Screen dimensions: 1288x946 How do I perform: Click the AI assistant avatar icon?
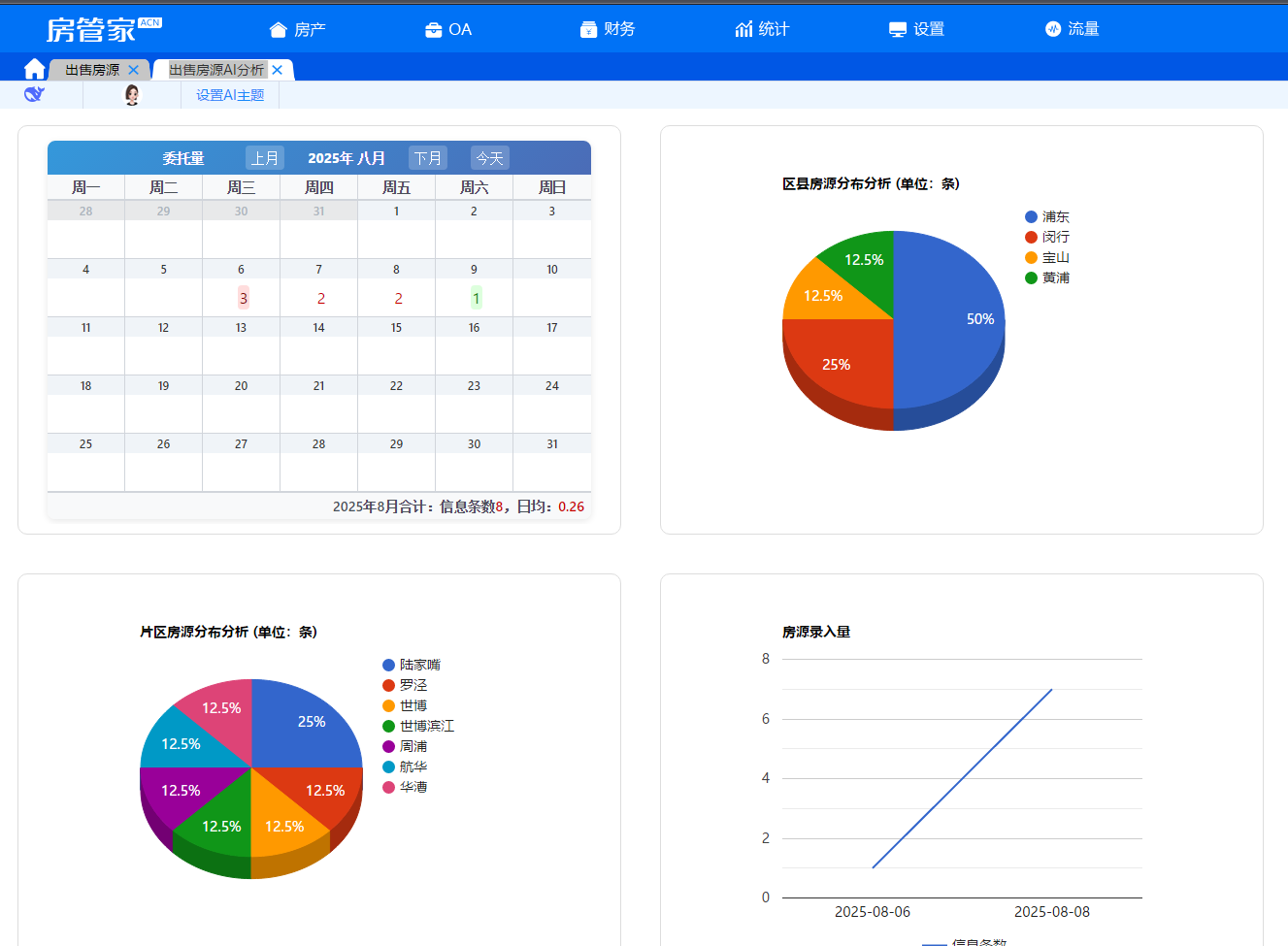[132, 94]
